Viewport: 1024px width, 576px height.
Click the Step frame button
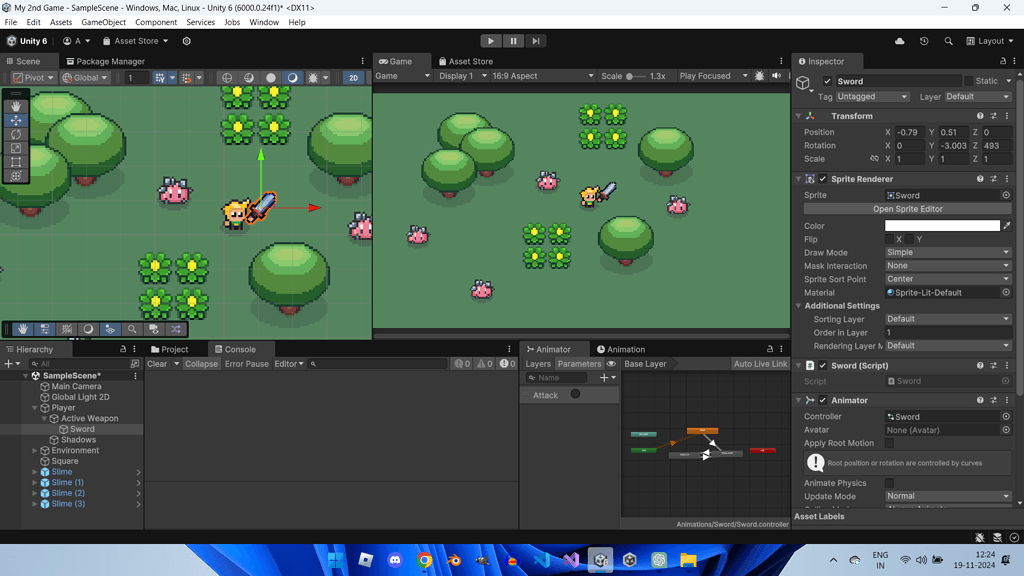tap(536, 40)
